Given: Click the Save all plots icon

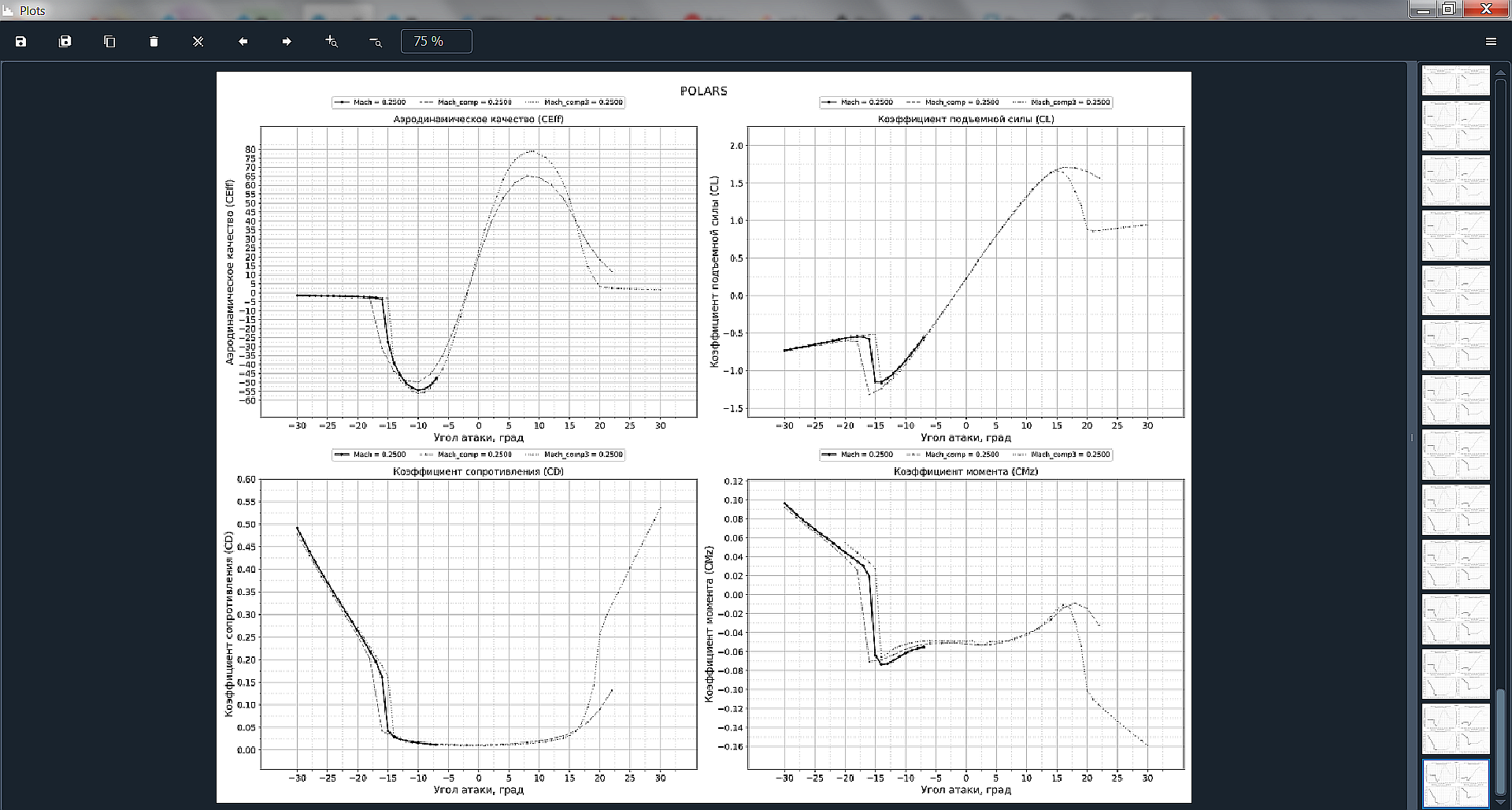Looking at the screenshot, I should tap(65, 42).
